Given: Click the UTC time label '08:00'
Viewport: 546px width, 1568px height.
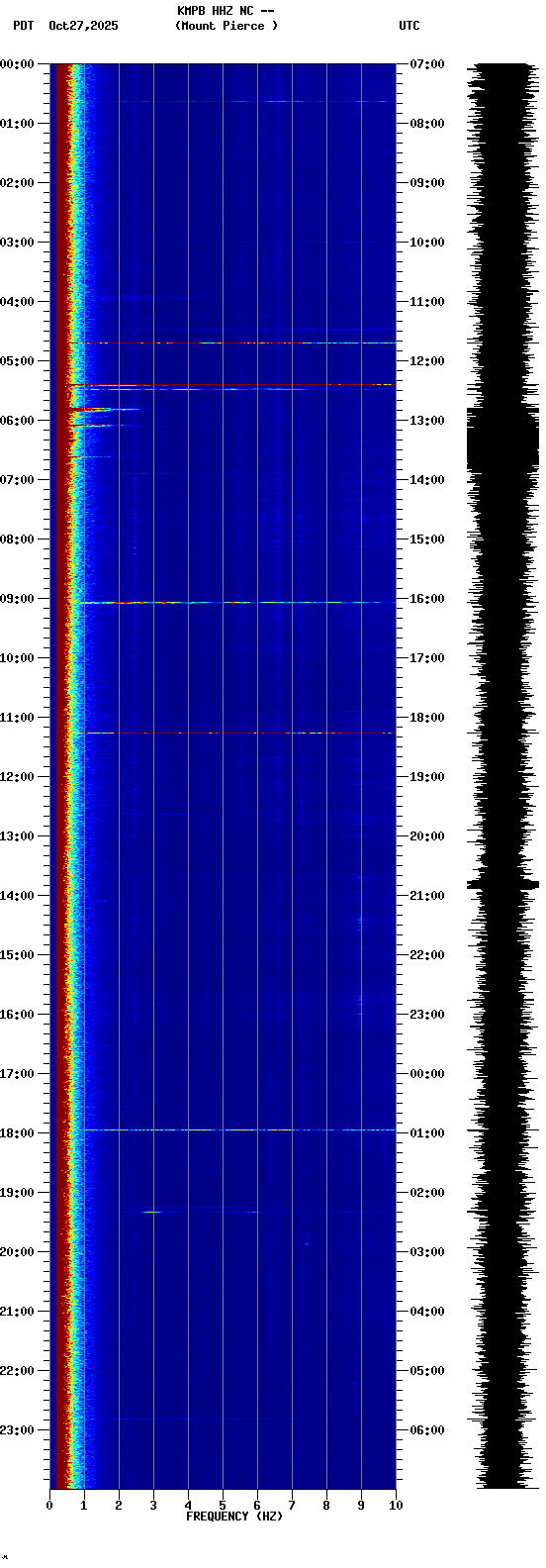Looking at the screenshot, I should click(x=427, y=124).
